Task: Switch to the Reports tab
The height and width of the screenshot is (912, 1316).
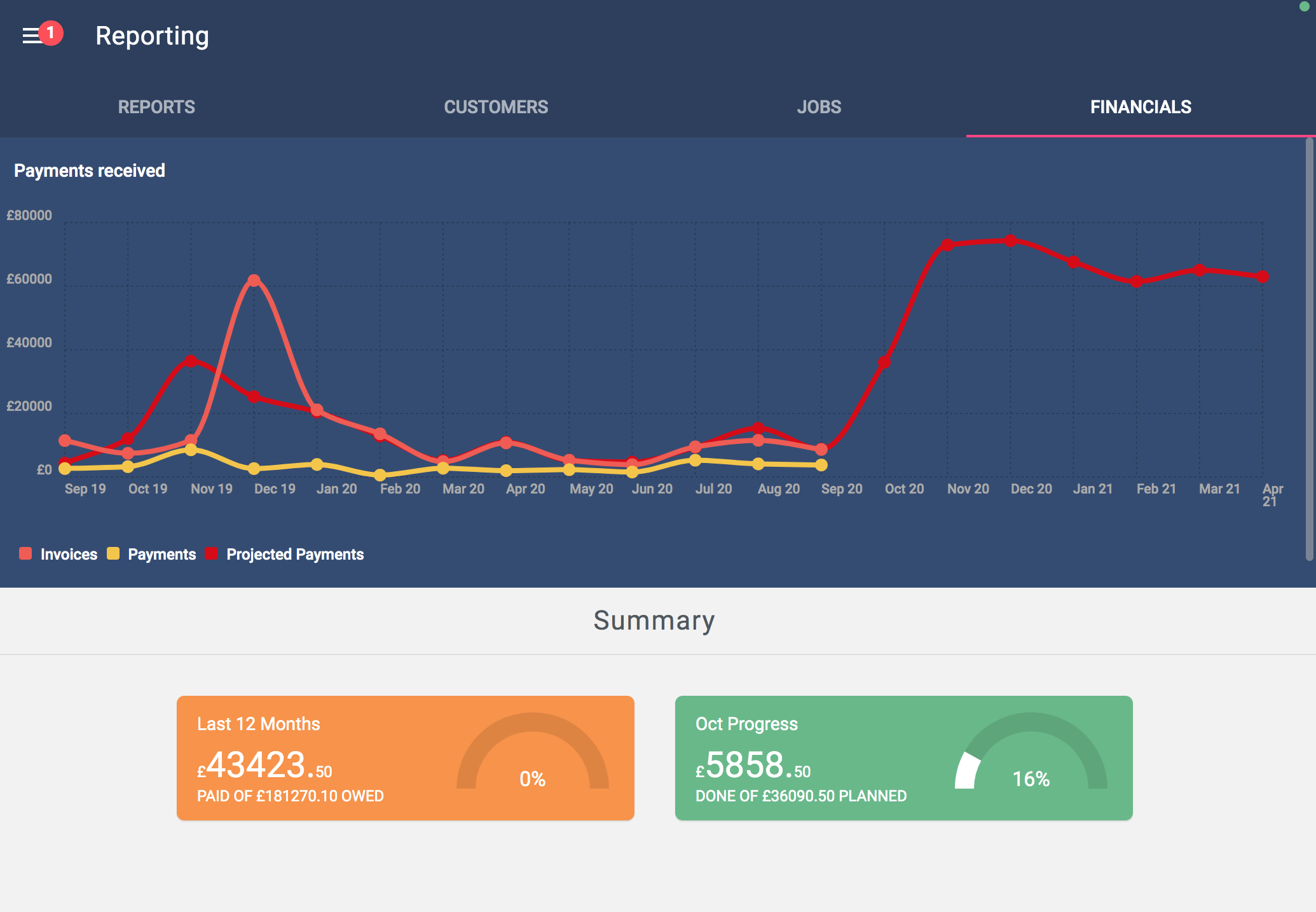Action: coord(156,107)
